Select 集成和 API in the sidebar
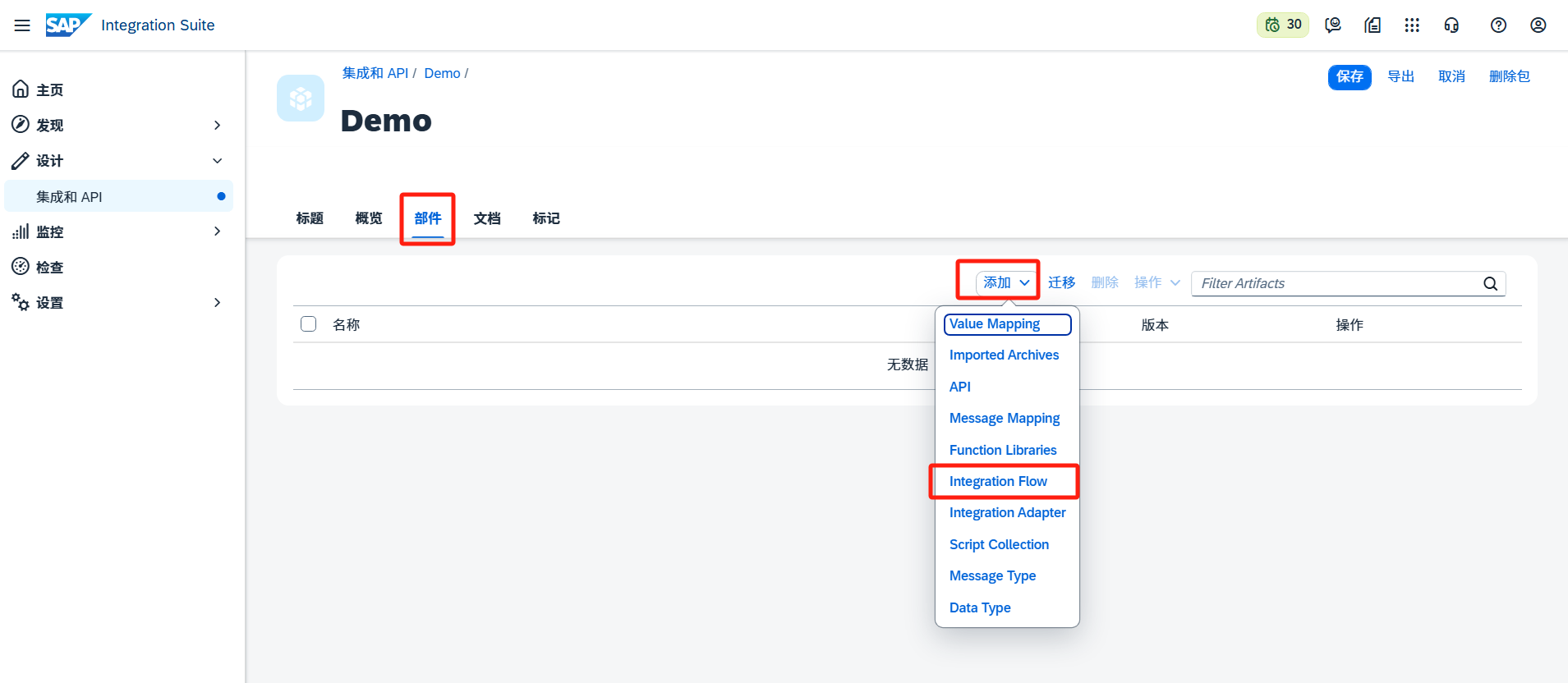This screenshot has height=683, width=1568. (118, 196)
